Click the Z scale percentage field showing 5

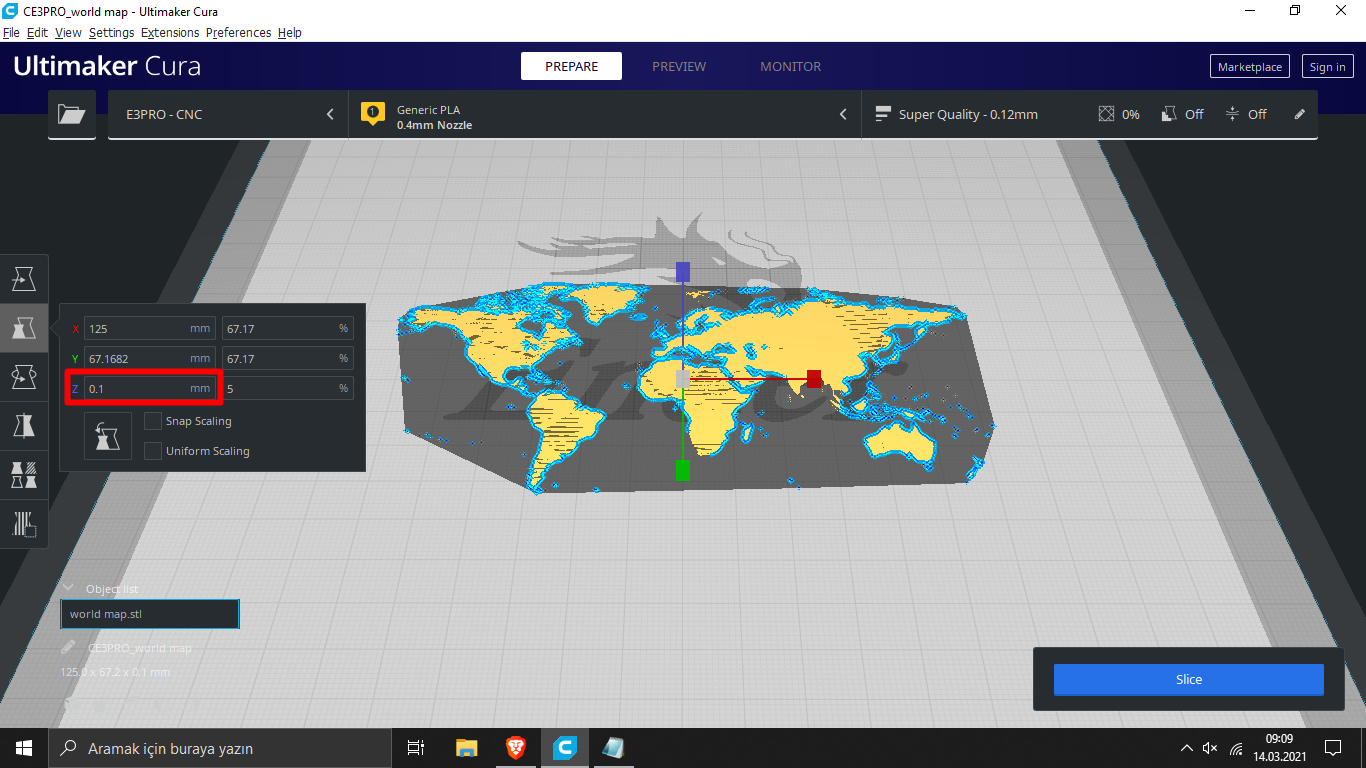pos(287,388)
